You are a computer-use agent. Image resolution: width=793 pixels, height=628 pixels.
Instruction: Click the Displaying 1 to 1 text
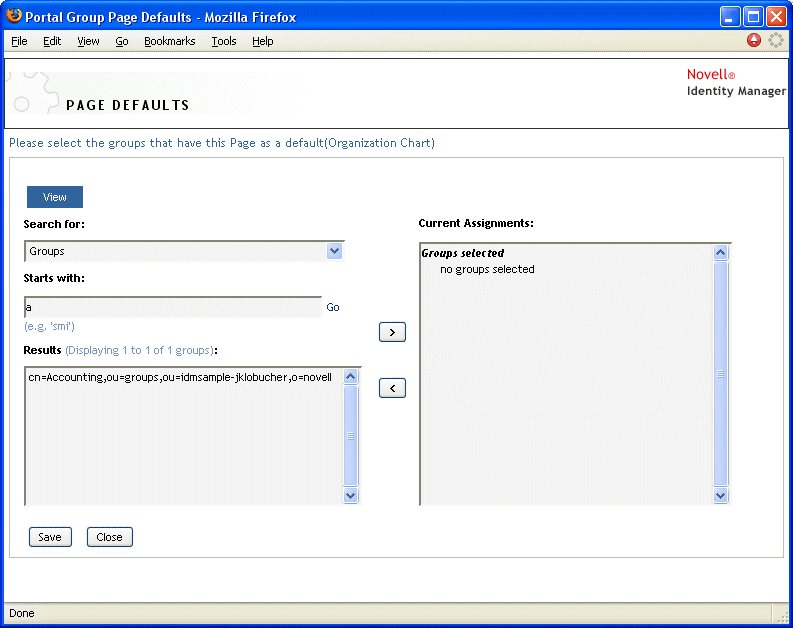[x=140, y=350]
